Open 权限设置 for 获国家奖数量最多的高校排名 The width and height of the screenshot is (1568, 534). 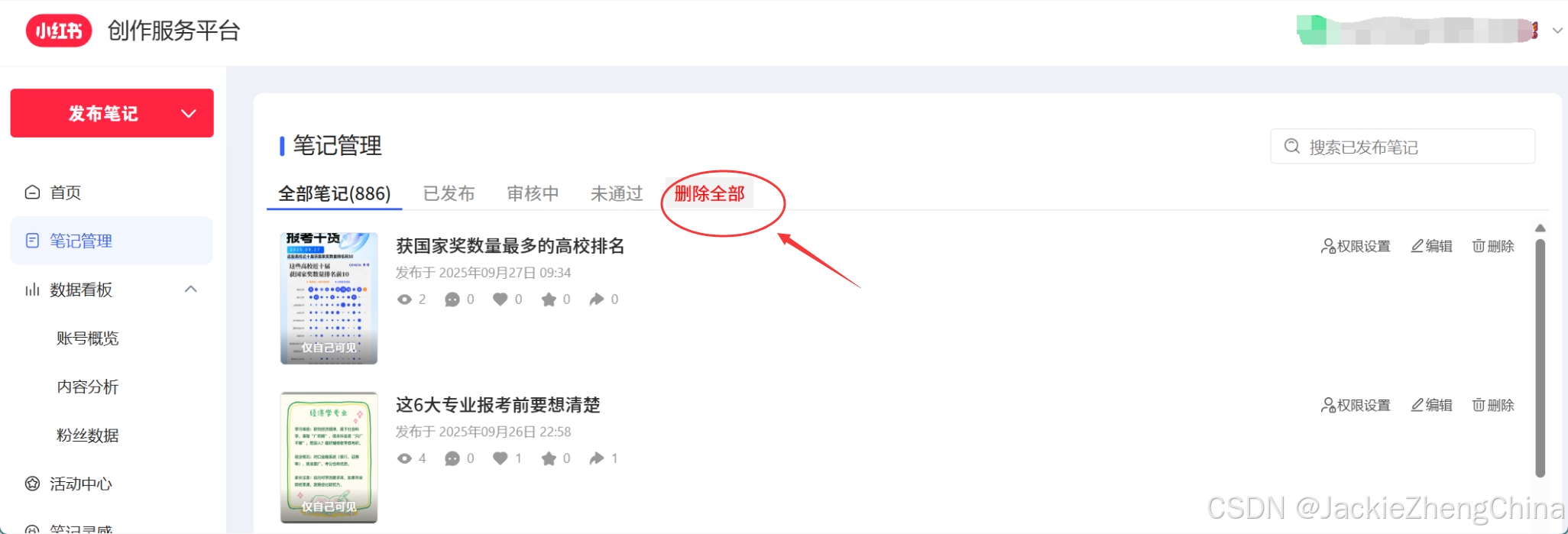(1356, 246)
